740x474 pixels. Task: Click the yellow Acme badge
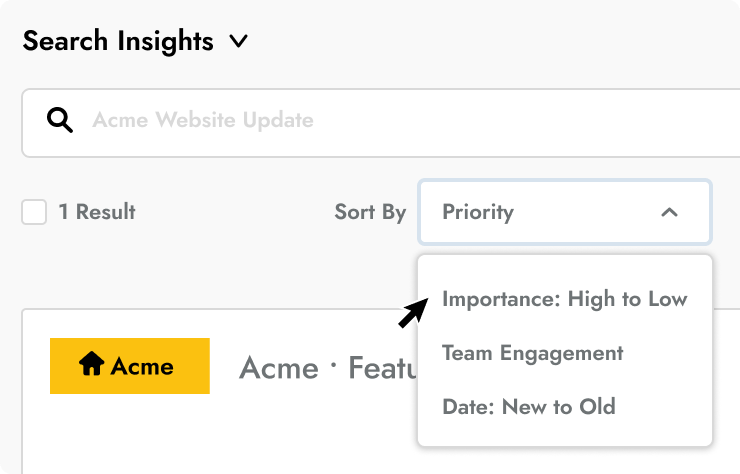(130, 366)
